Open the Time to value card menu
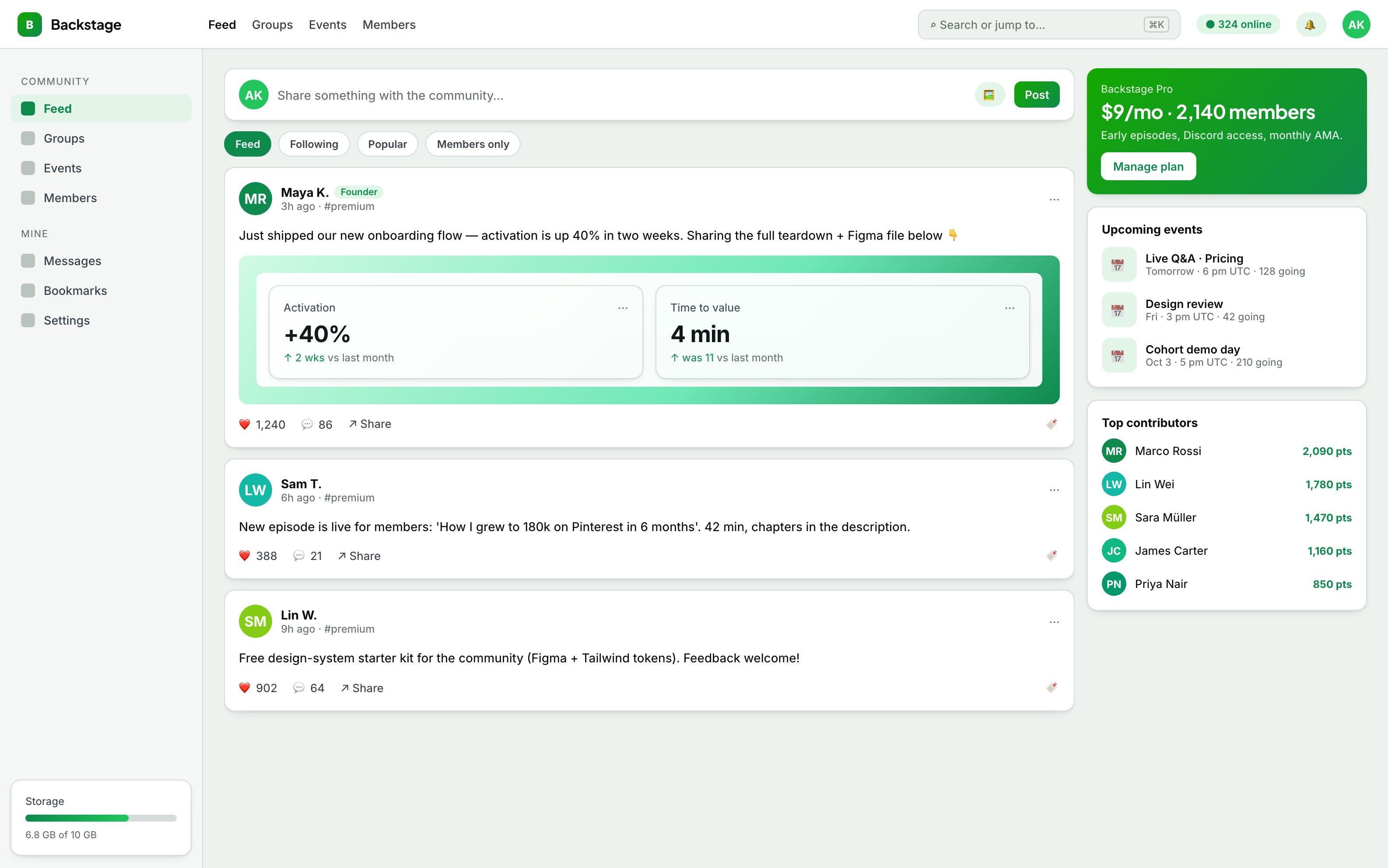Image resolution: width=1388 pixels, height=868 pixels. tap(1010, 308)
